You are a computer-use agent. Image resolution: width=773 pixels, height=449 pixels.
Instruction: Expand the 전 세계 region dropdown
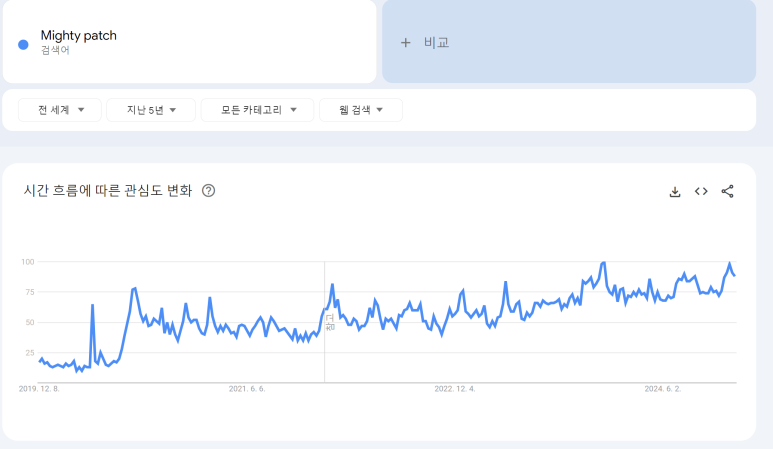coord(60,110)
